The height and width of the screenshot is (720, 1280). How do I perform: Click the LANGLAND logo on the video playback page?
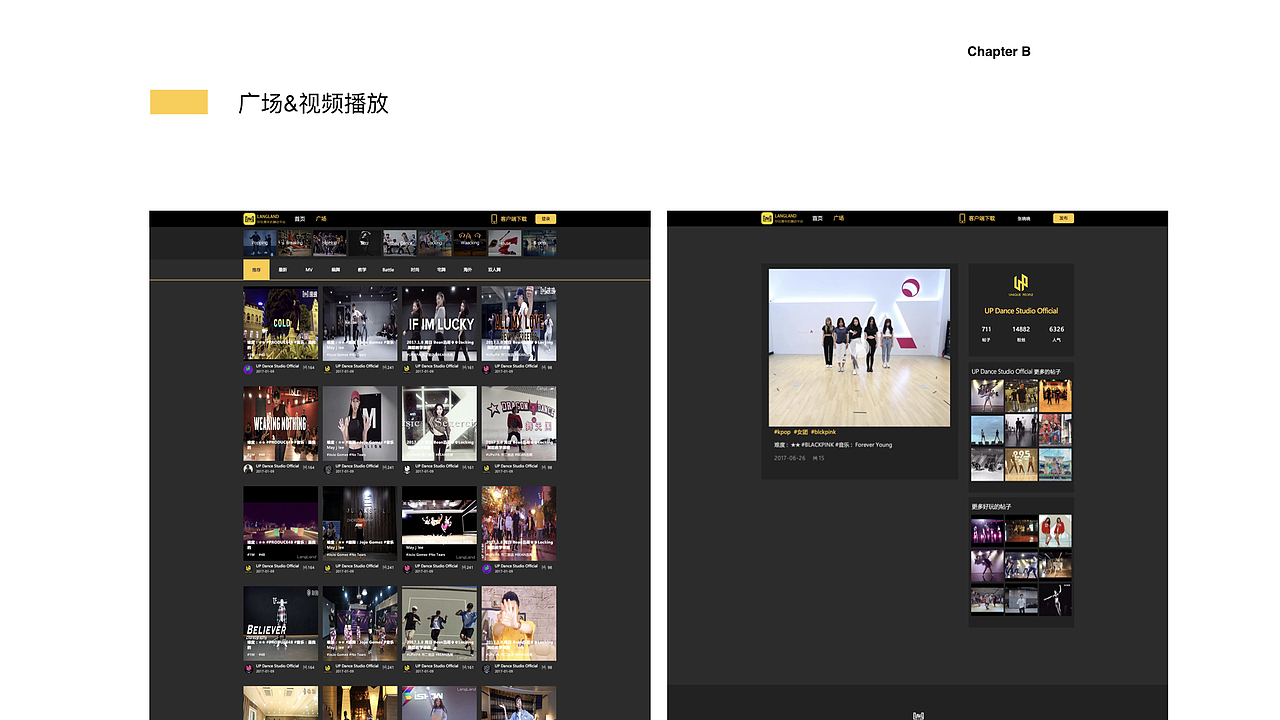click(782, 218)
